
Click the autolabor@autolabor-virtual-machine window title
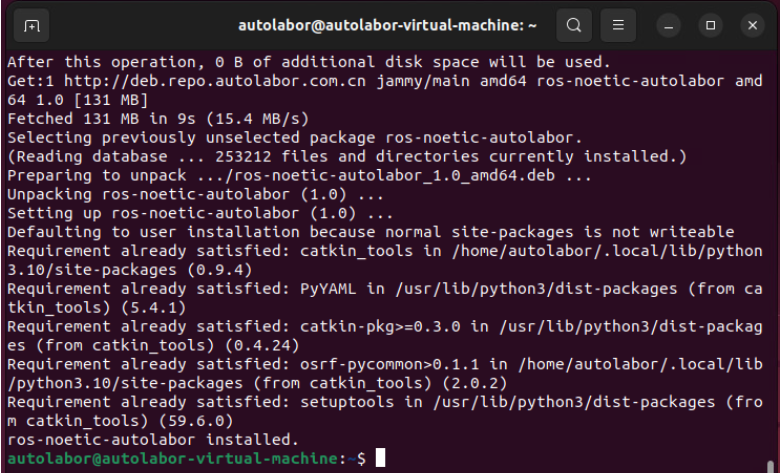387,25
